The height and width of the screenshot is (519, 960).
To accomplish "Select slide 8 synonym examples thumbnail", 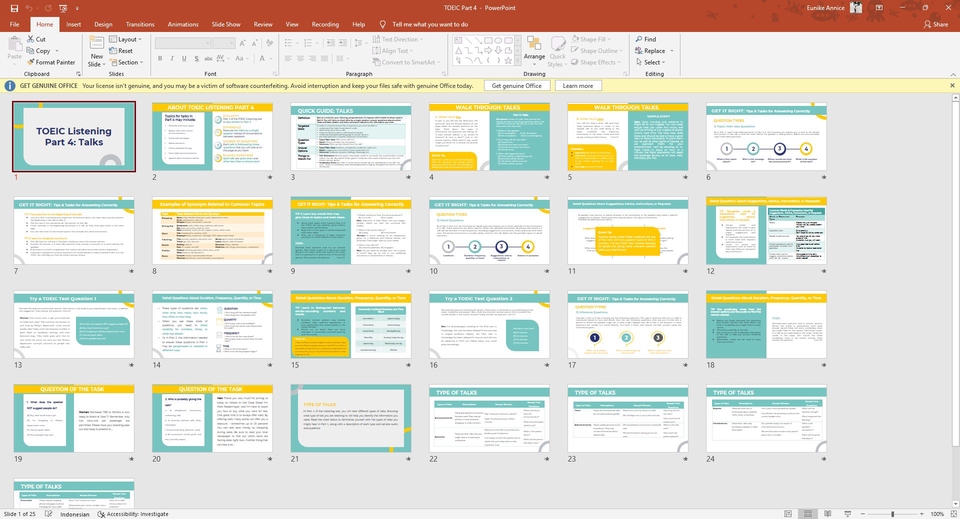I will point(212,231).
